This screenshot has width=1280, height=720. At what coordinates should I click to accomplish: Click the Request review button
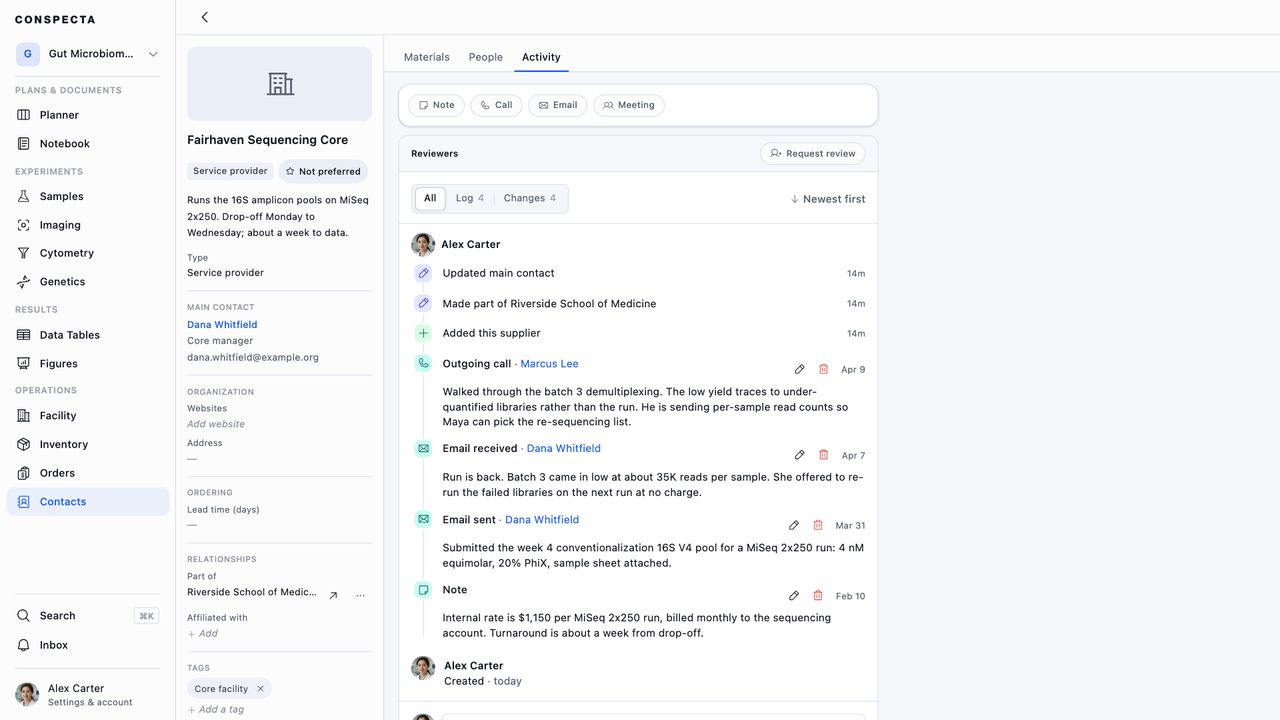(x=813, y=154)
